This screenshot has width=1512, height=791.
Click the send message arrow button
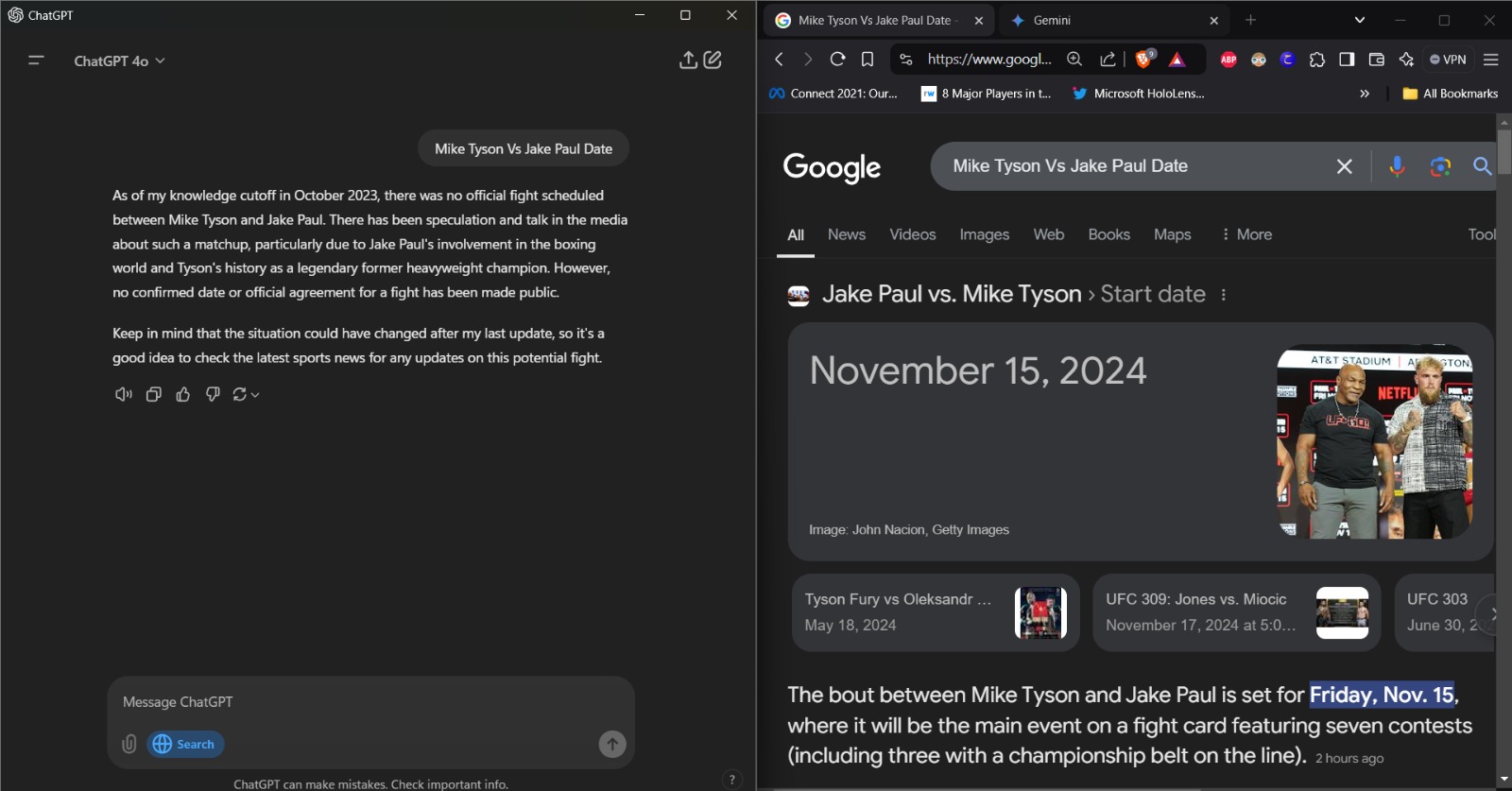[612, 744]
